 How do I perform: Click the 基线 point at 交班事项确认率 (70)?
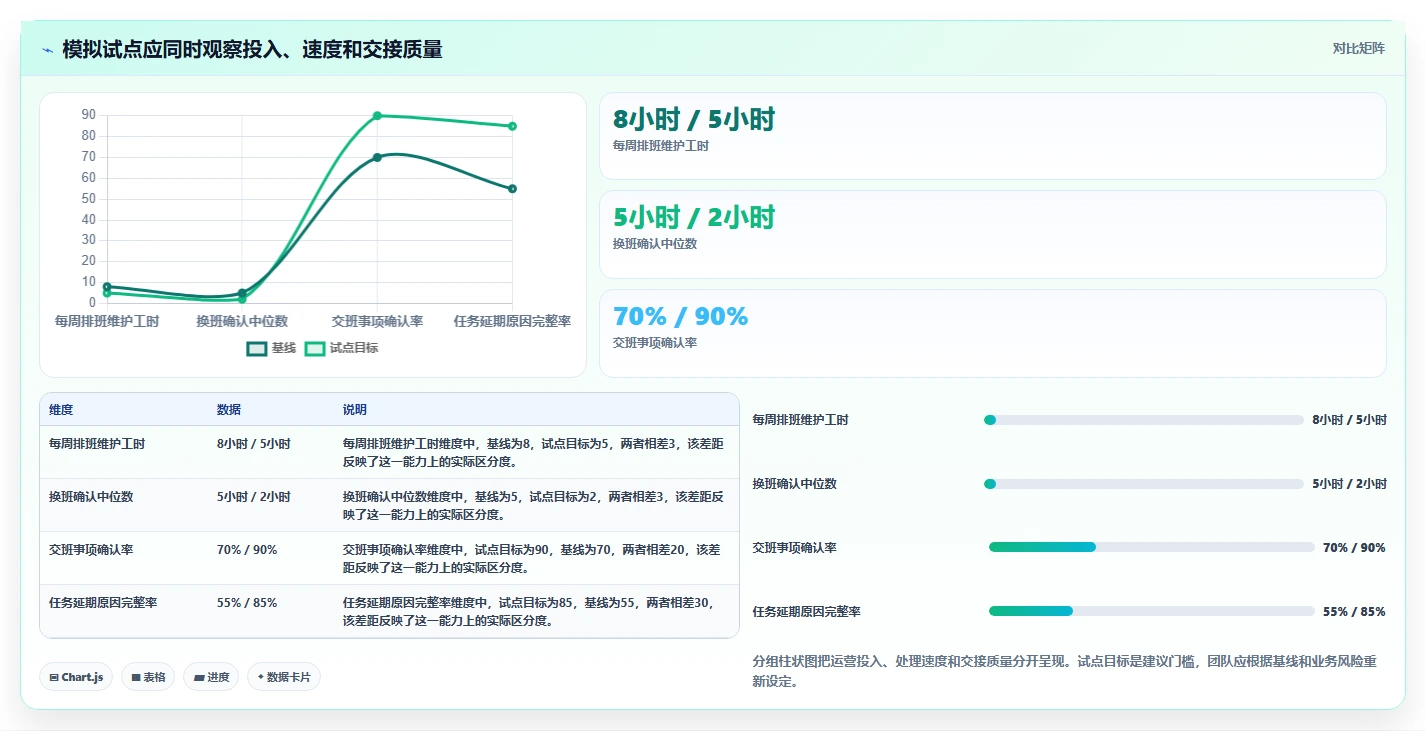[x=377, y=157]
